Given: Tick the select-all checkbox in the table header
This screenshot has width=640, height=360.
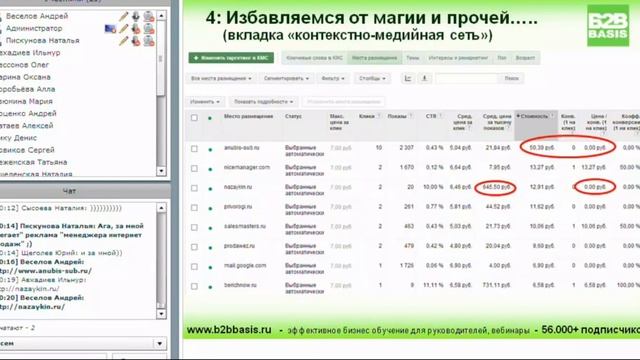Looking at the screenshot, I should pos(194,118).
